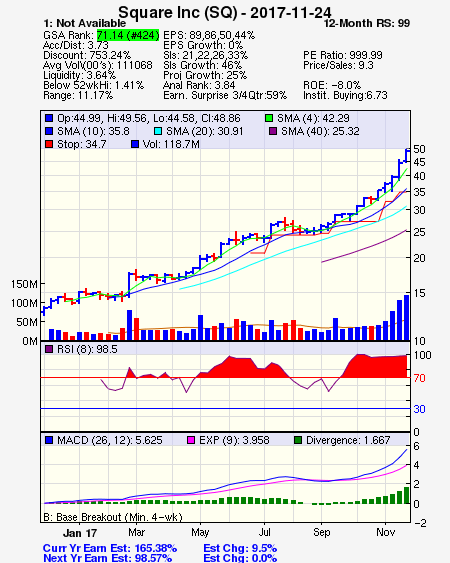Viewport: 450px width, 563px height.
Task: Click the Price/Sales: 9.3 value
Action: (338, 65)
